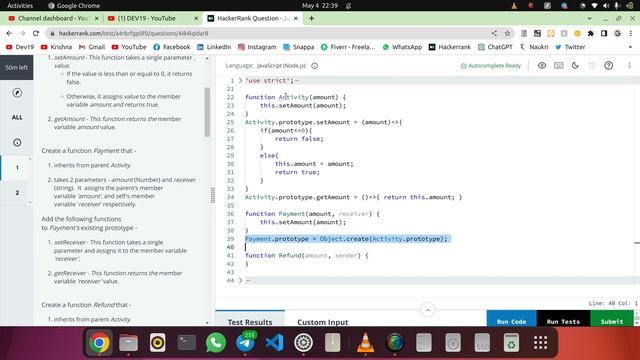Click the panel divider handle

coord(213,196)
